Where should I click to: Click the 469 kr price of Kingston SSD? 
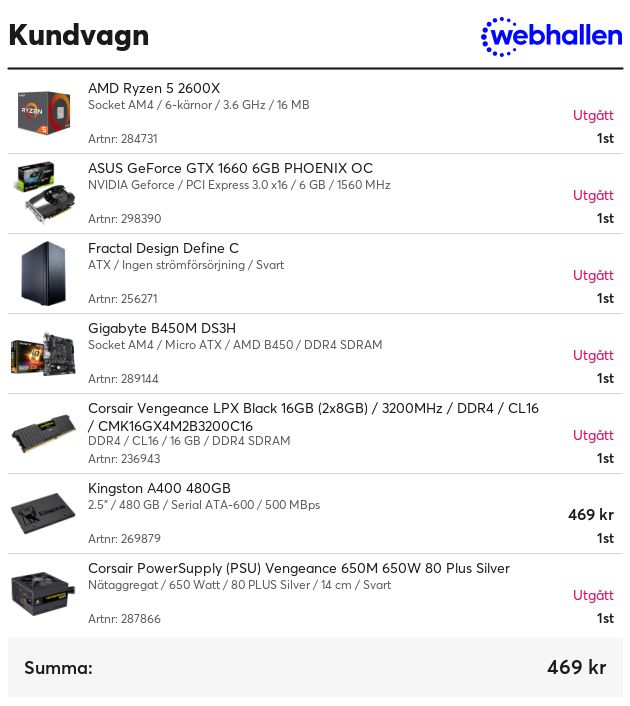(591, 515)
